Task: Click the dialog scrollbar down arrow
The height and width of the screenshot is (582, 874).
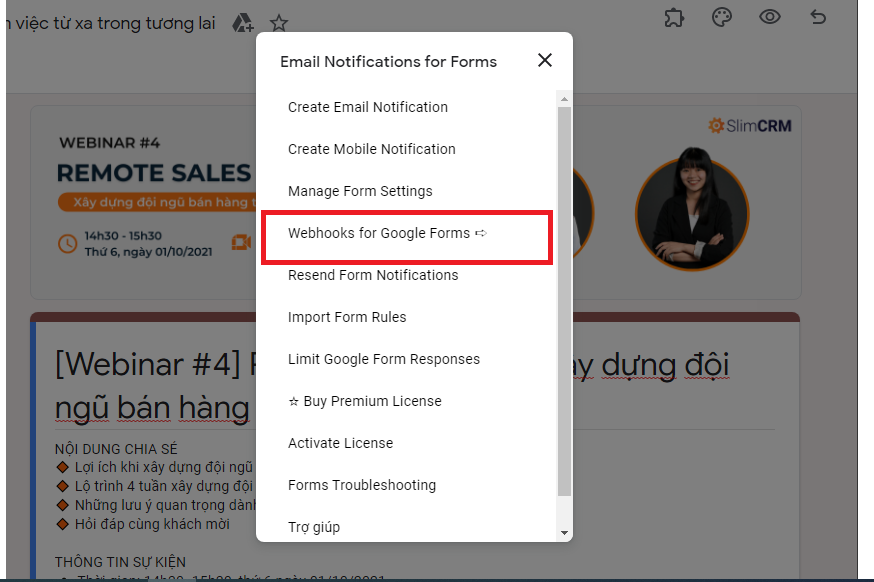Action: coord(564,533)
